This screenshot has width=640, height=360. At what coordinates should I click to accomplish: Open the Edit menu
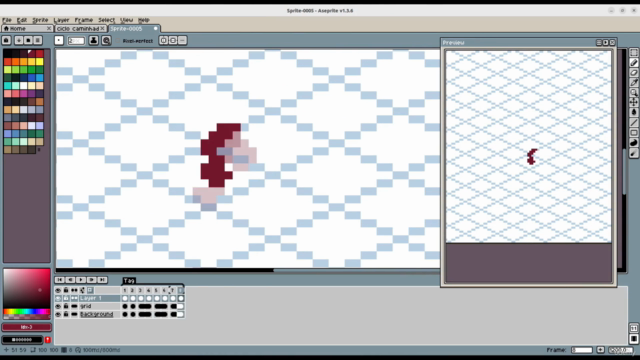(x=22, y=20)
